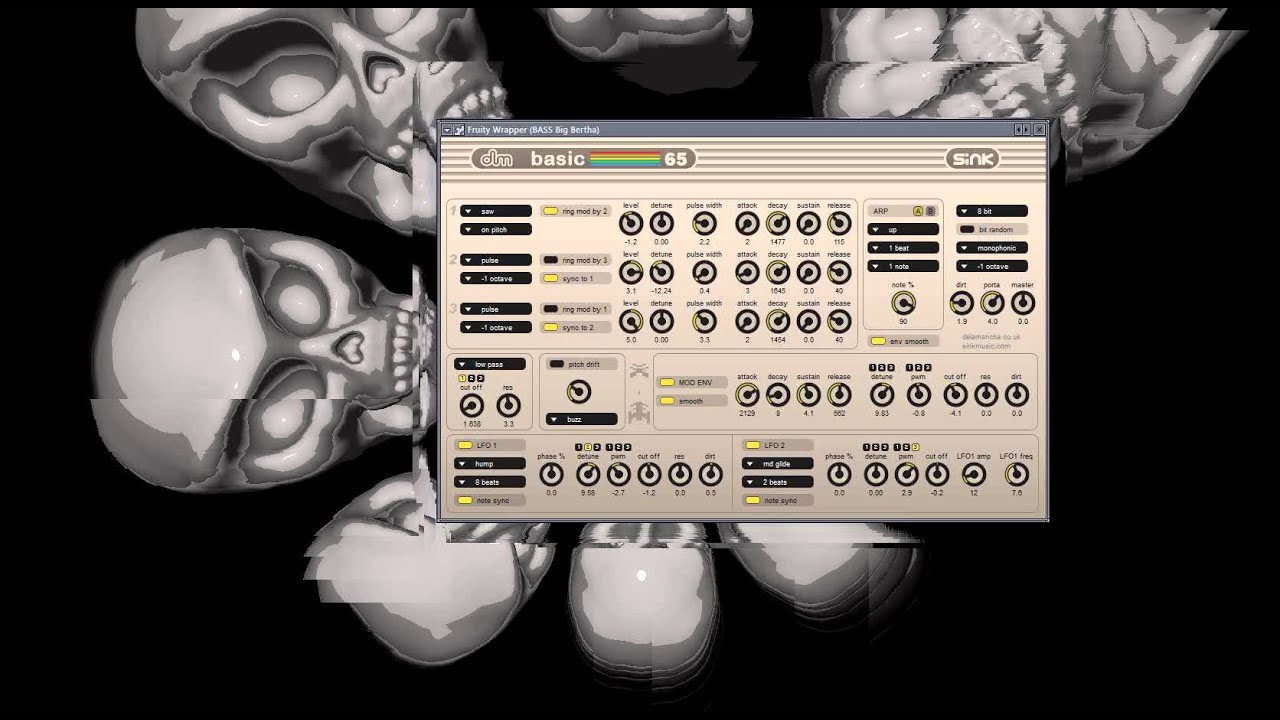Toggle LFO 2 pwm oscillator 3 button
The width and height of the screenshot is (1280, 720).
(x=915, y=446)
